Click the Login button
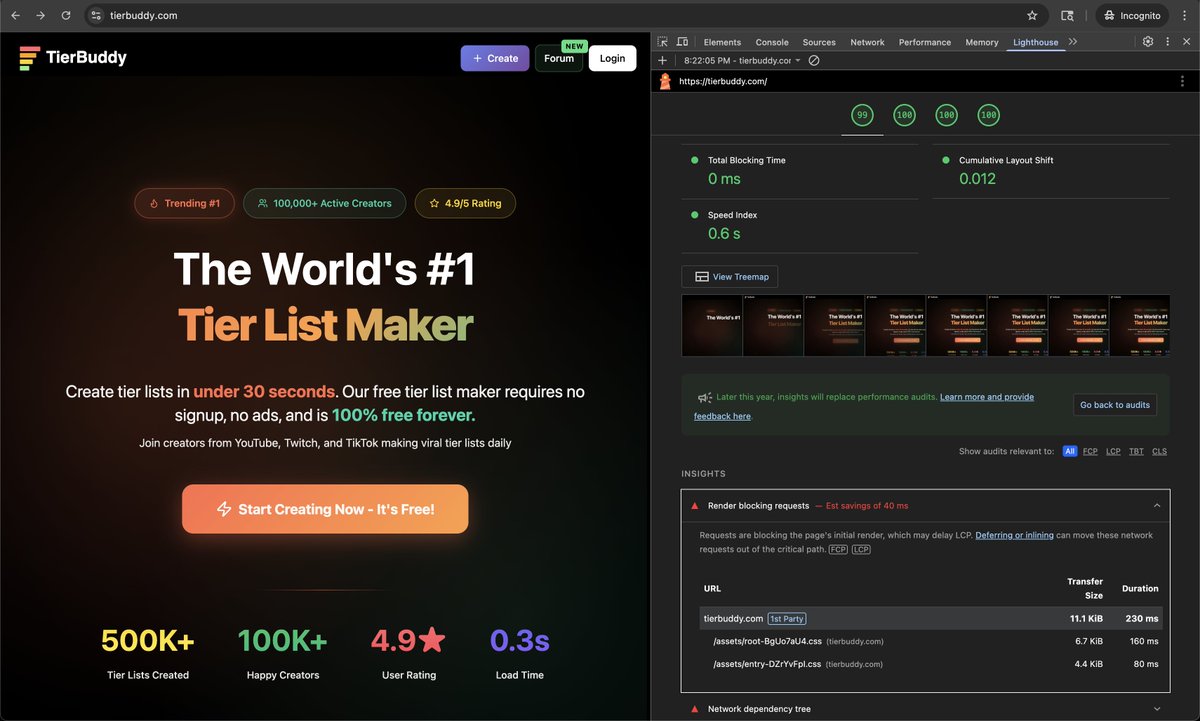The width and height of the screenshot is (1200, 721). click(x=612, y=58)
